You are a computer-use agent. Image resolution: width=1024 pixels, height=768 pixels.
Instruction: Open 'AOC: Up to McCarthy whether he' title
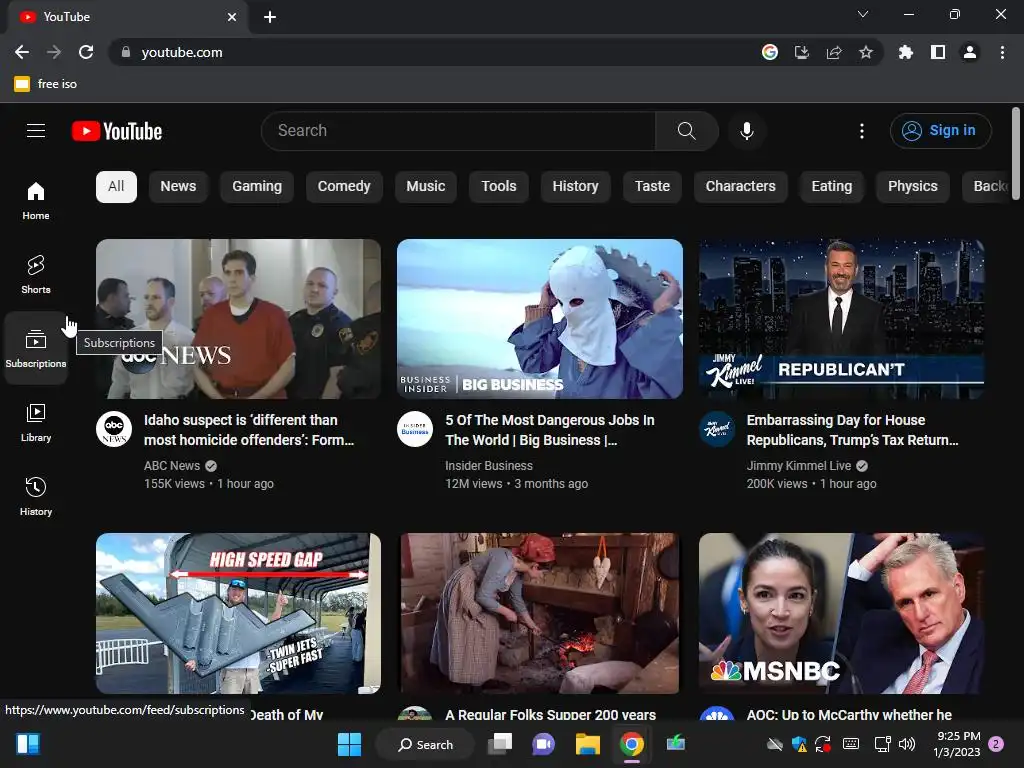[849, 715]
